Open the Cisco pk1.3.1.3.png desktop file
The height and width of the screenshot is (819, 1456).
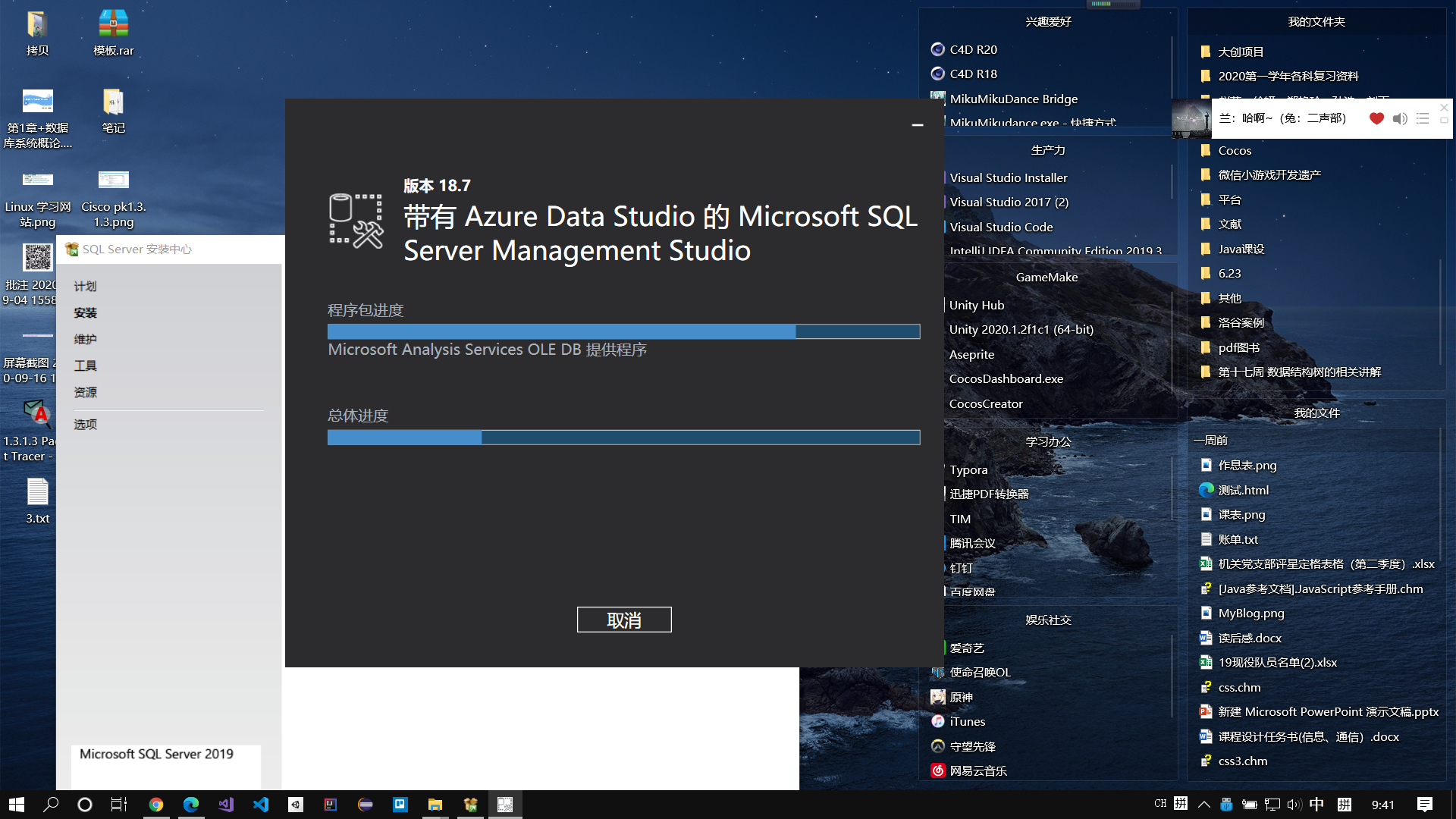(x=113, y=199)
